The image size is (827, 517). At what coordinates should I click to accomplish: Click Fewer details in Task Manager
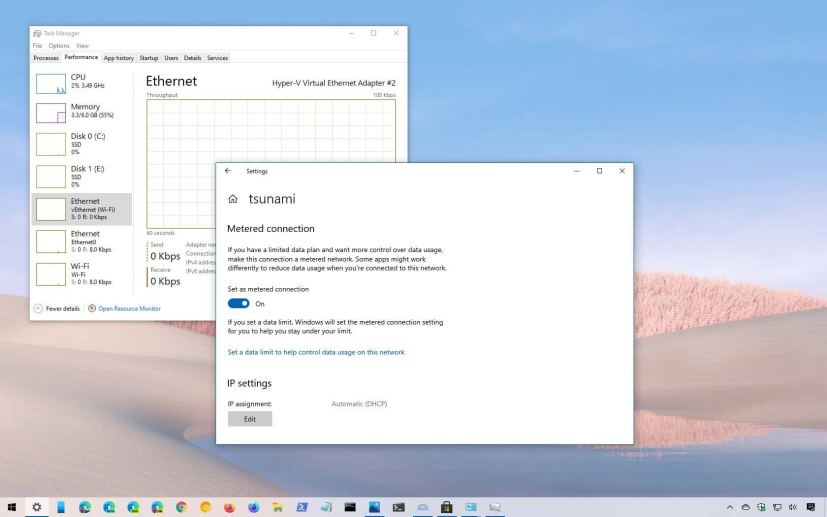coord(63,309)
